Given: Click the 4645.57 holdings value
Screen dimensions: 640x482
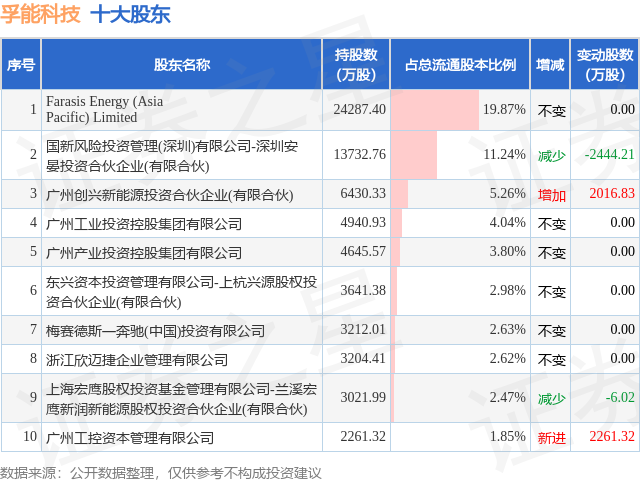Looking at the screenshot, I should pos(363,251).
